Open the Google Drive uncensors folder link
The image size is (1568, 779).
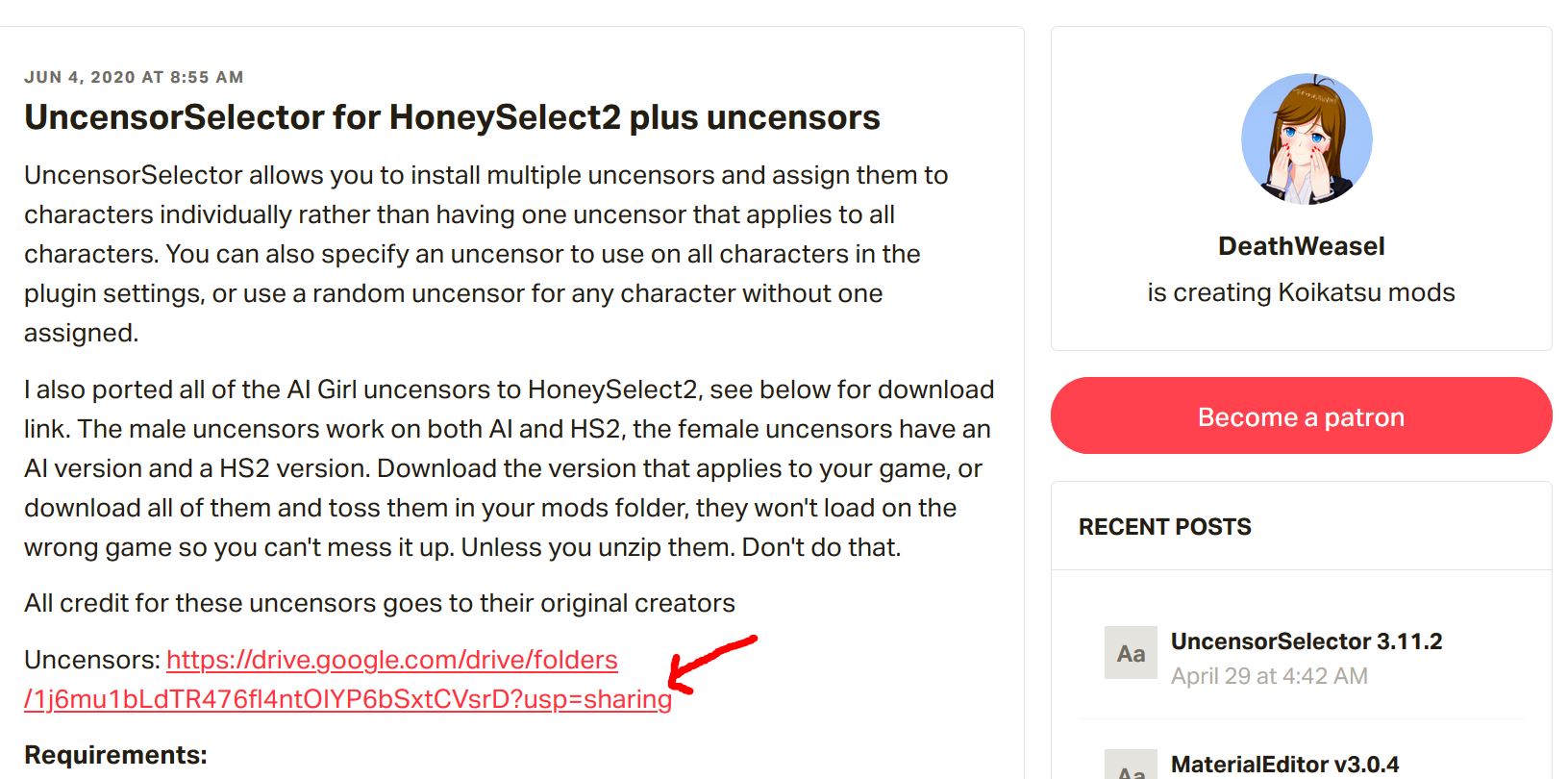pyautogui.click(x=348, y=679)
